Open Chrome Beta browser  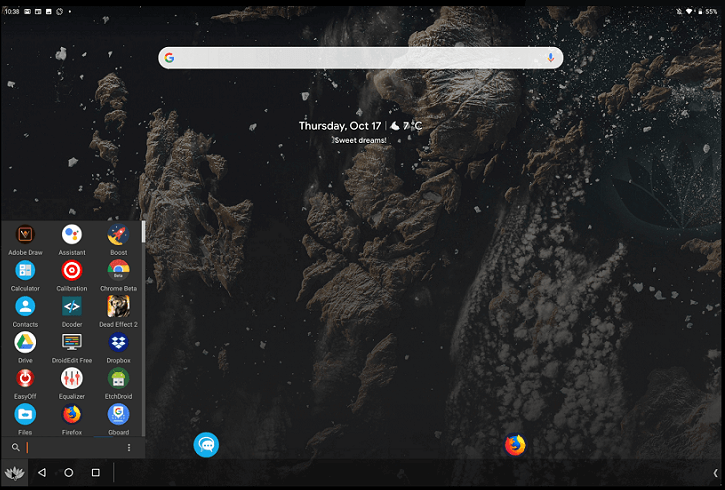(119, 271)
